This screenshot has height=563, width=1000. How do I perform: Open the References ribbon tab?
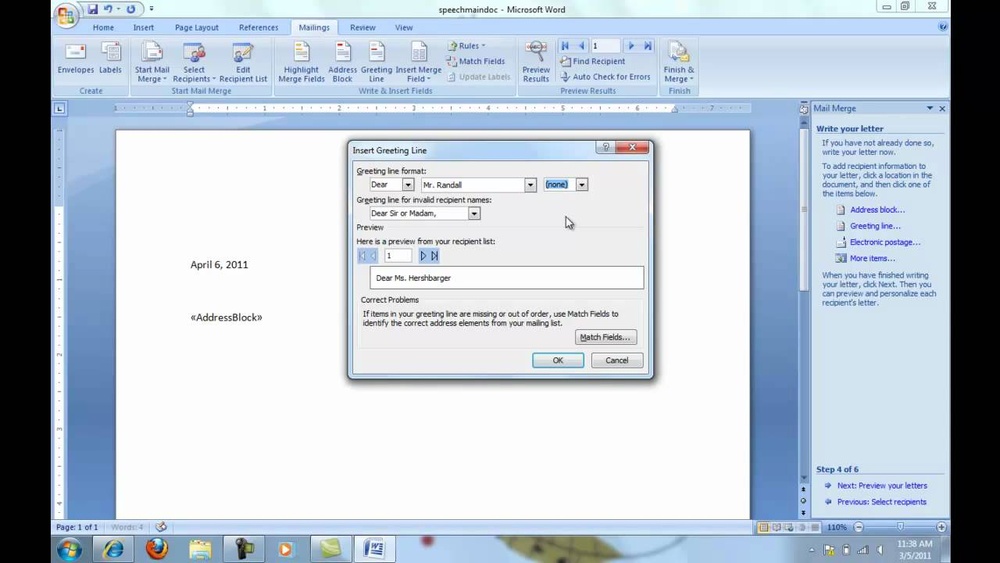point(258,28)
